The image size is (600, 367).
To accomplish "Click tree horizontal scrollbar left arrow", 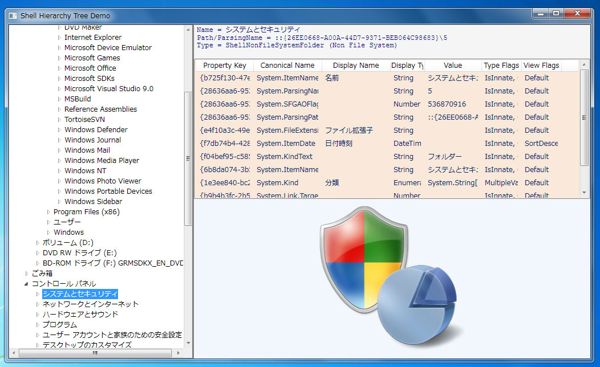I will pos(14,353).
